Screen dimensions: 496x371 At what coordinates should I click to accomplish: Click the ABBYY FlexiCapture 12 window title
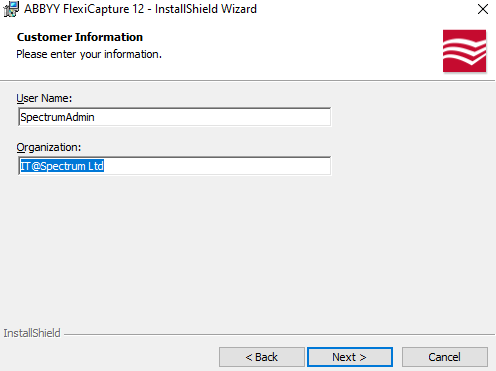(x=140, y=9)
